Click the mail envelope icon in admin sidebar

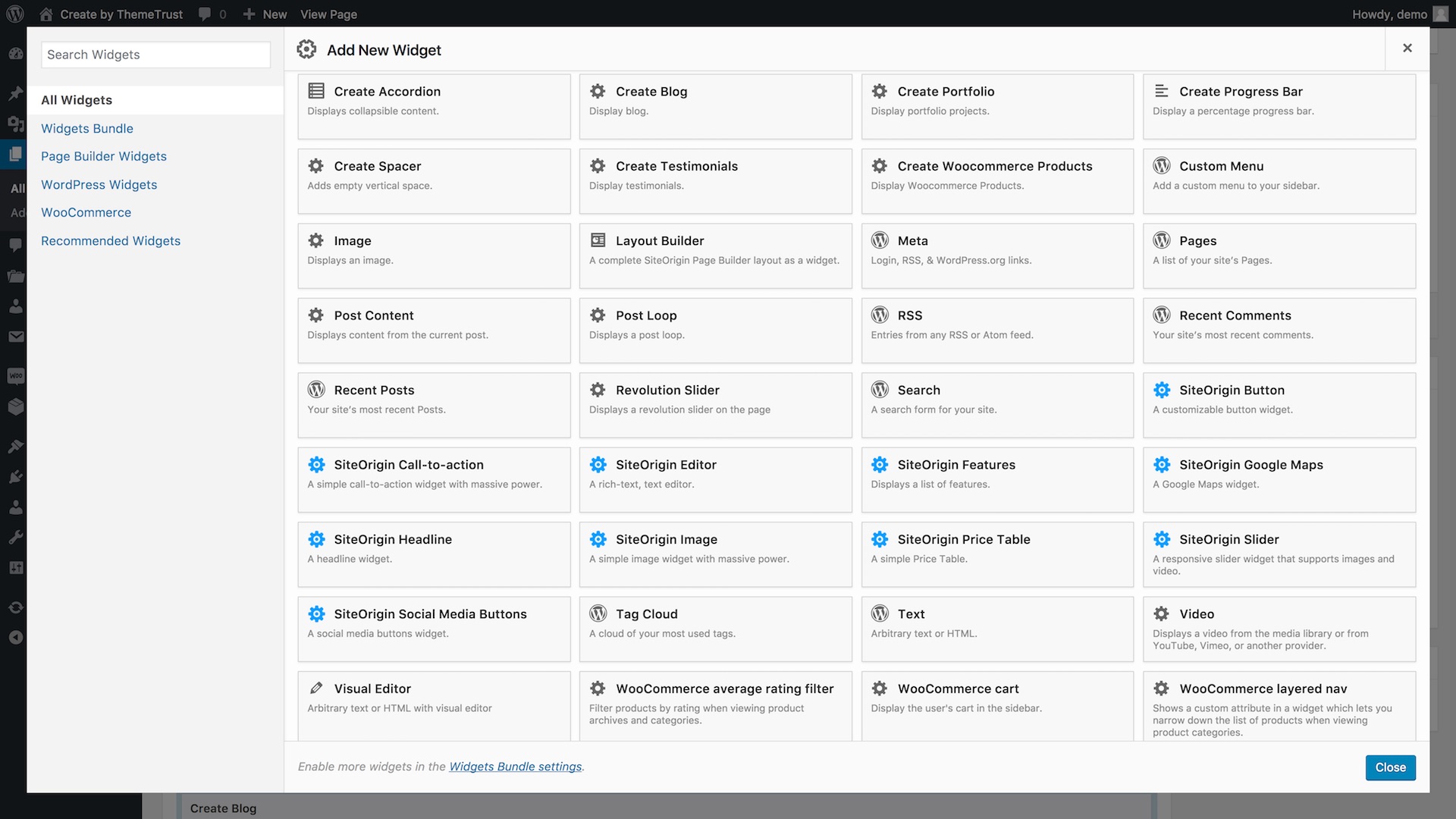tap(15, 337)
